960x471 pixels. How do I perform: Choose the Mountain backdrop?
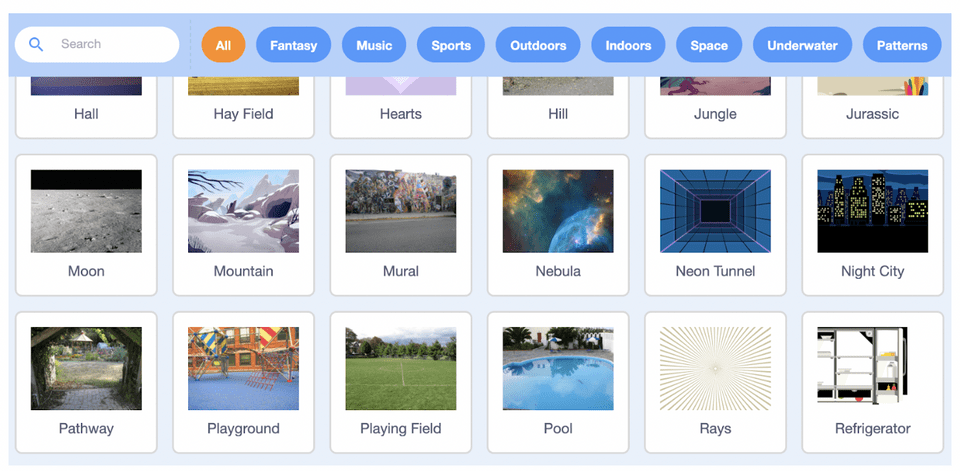click(x=244, y=225)
